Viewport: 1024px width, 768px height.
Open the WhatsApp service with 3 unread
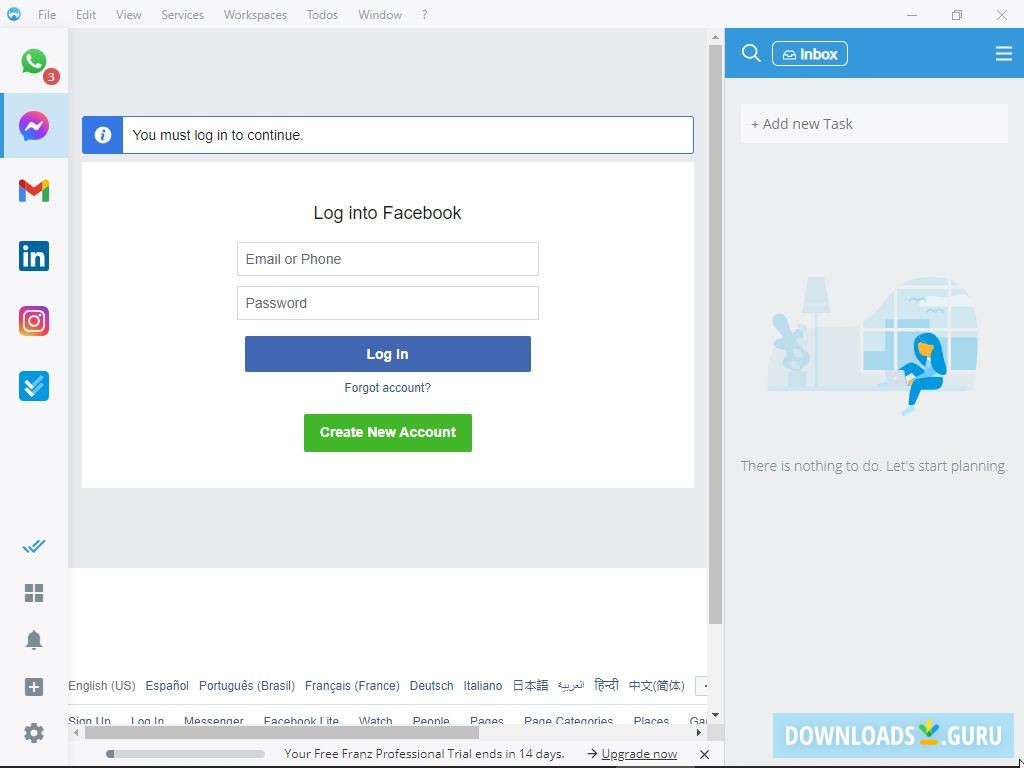[34, 61]
